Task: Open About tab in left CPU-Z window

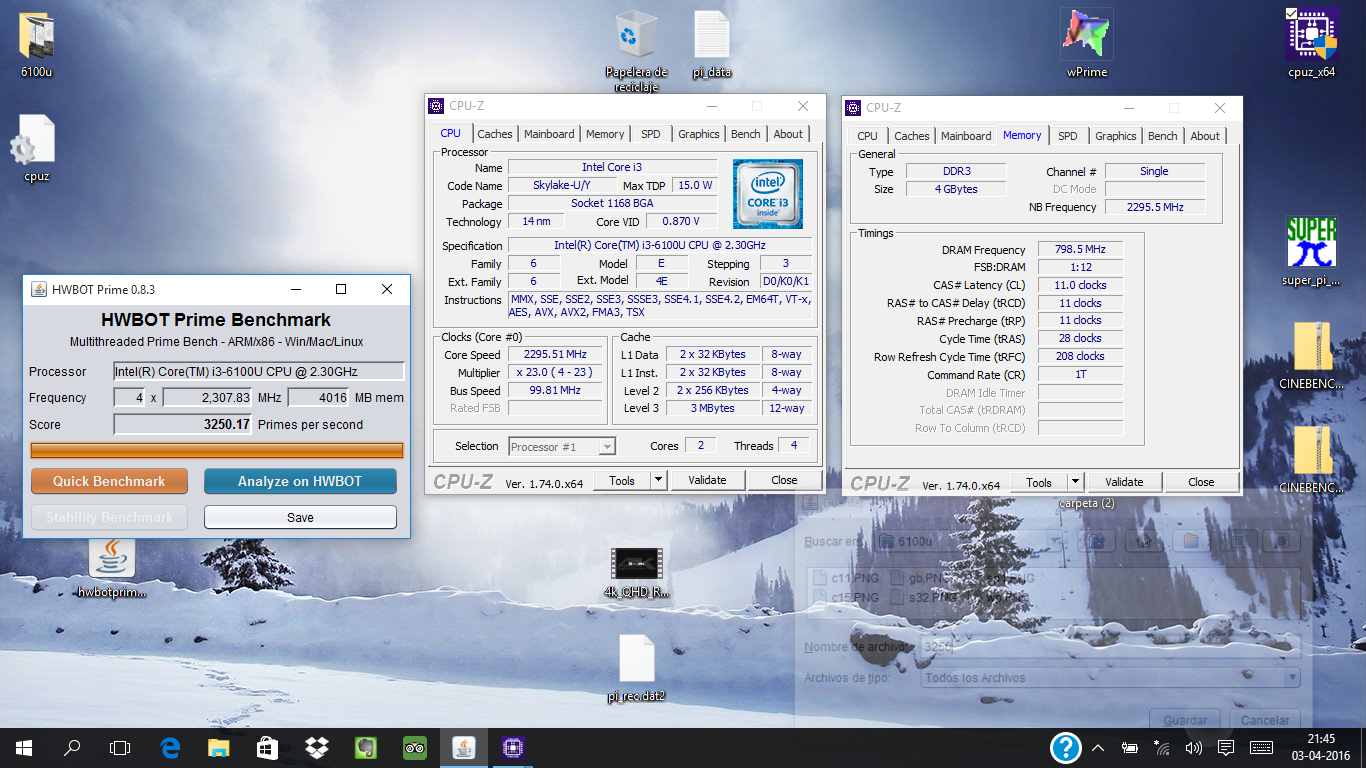Action: 788,134
